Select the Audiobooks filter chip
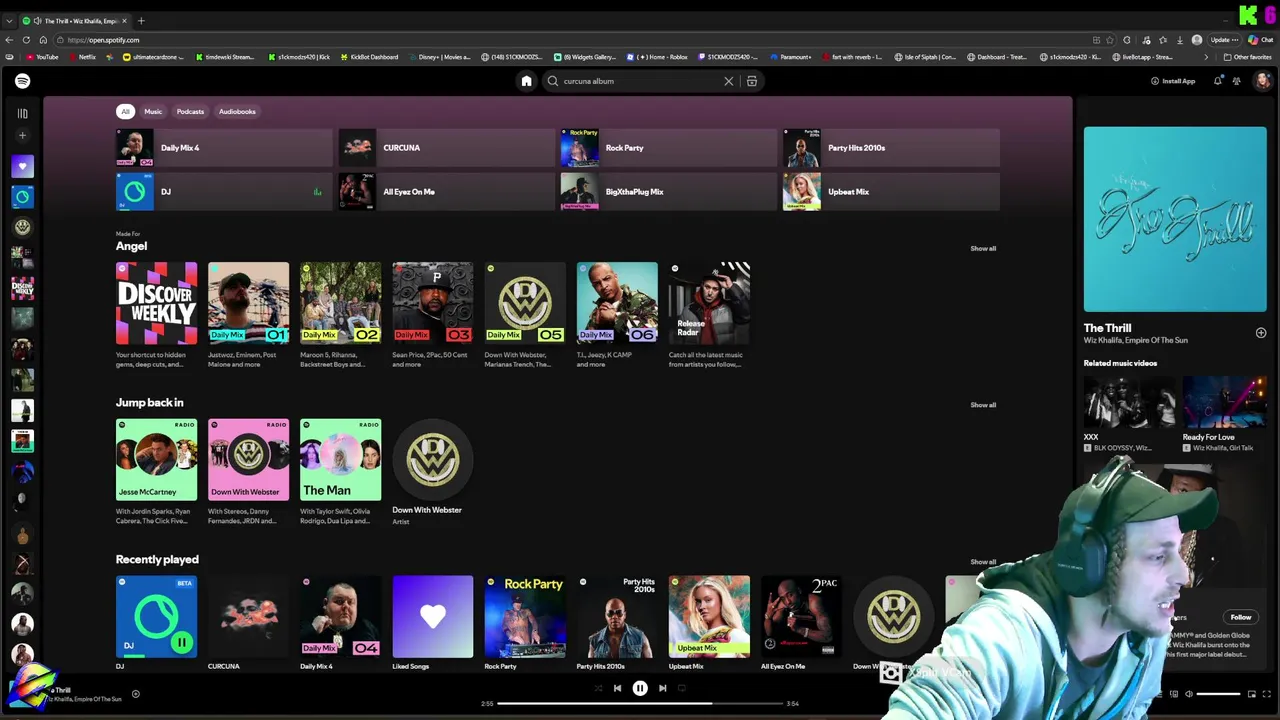The image size is (1280, 720). click(x=237, y=111)
